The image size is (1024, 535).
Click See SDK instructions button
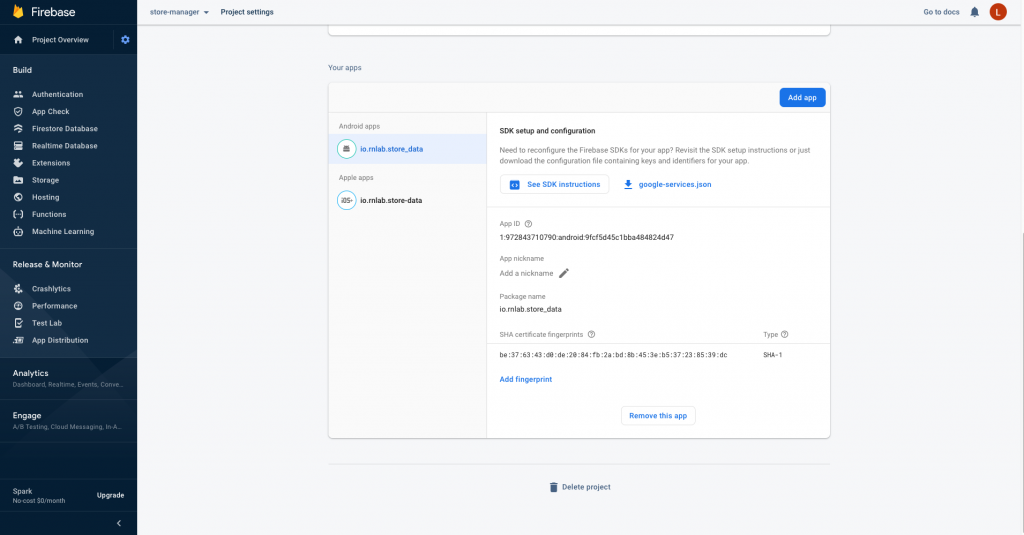point(554,184)
